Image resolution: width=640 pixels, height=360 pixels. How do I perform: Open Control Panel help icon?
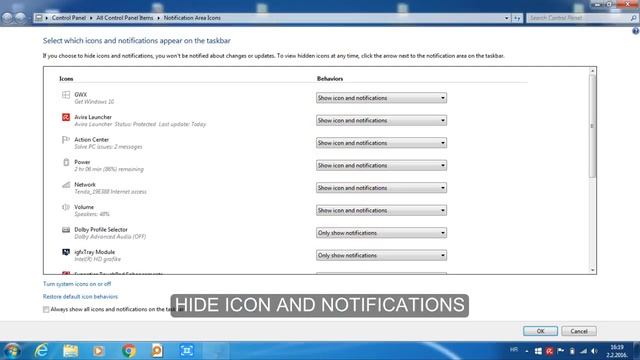tap(636, 31)
